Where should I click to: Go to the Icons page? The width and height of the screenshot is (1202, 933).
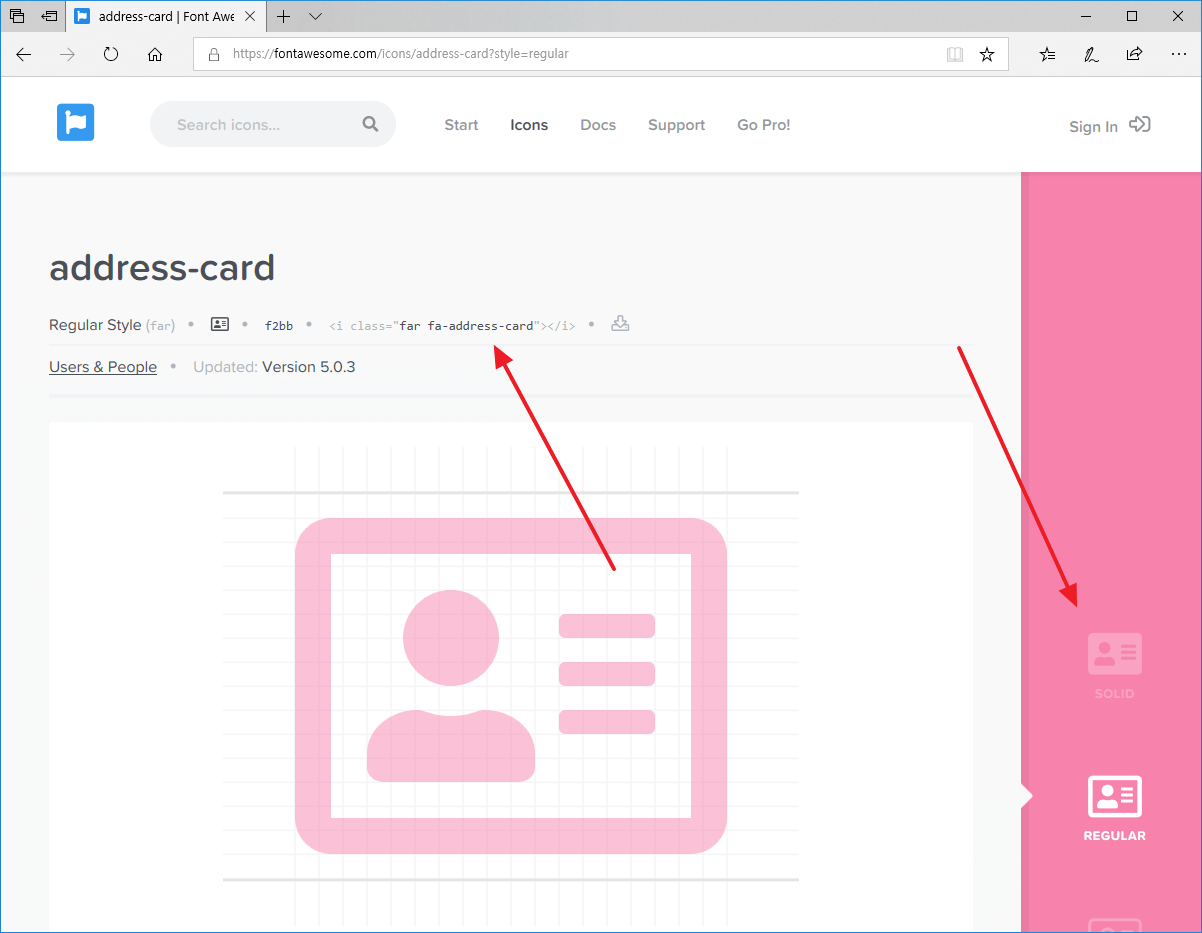[x=529, y=125]
